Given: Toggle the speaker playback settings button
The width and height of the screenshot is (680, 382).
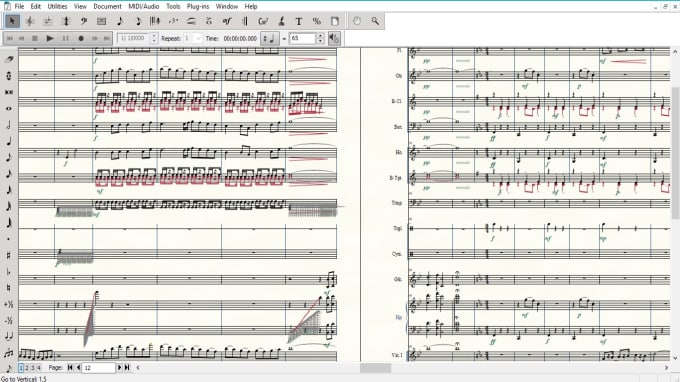Looking at the screenshot, I should click(x=334, y=38).
